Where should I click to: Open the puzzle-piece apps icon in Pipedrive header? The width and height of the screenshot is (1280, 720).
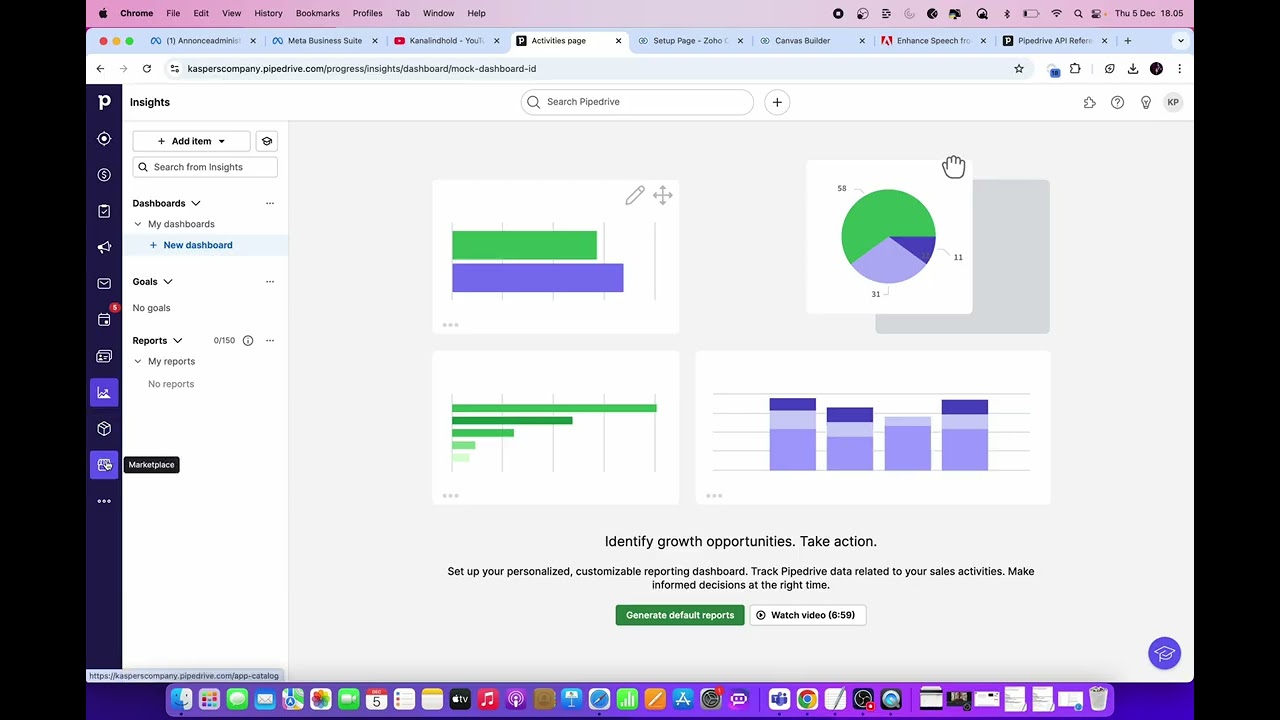coord(1089,102)
